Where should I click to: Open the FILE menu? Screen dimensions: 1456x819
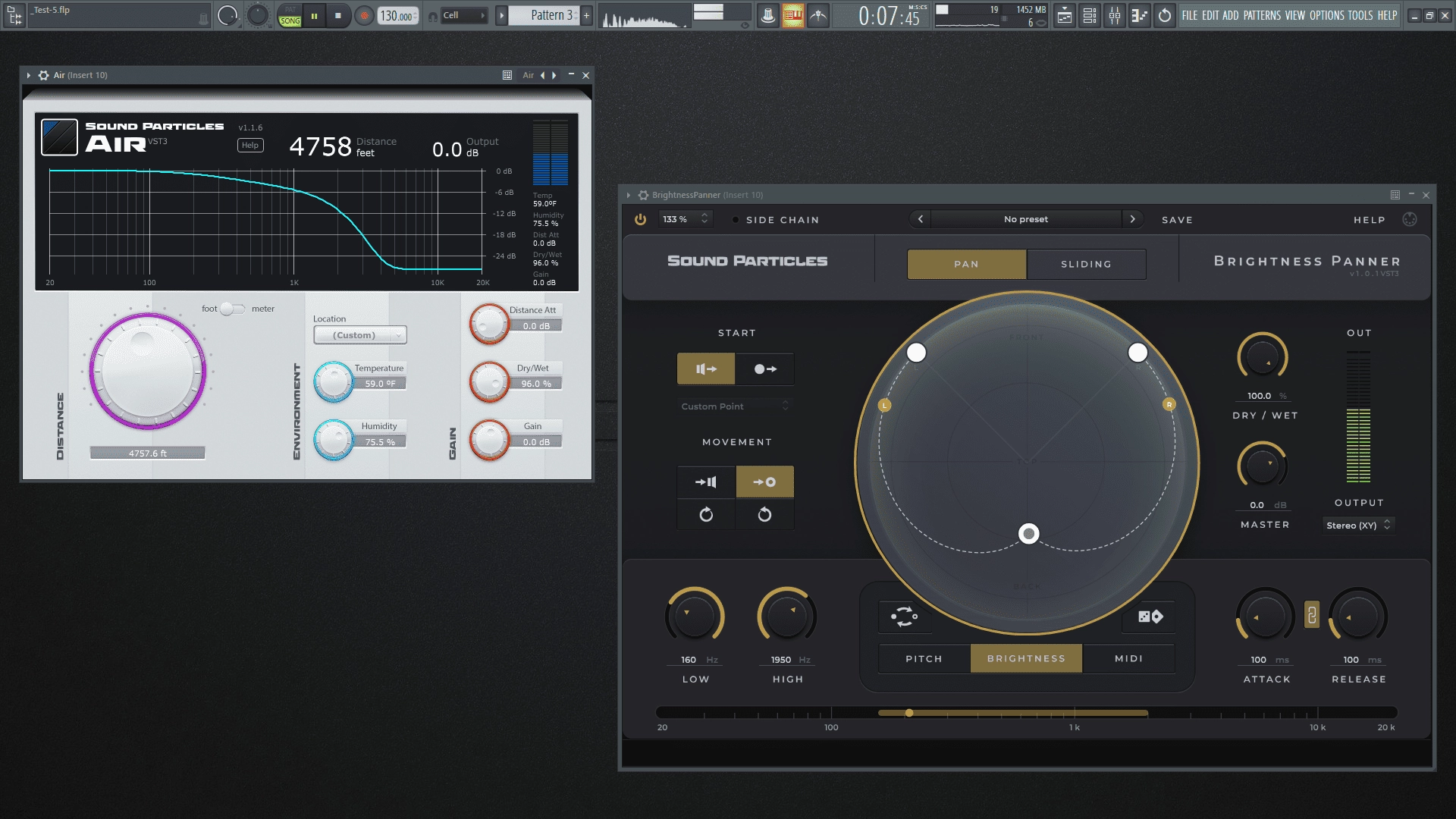(x=1190, y=15)
